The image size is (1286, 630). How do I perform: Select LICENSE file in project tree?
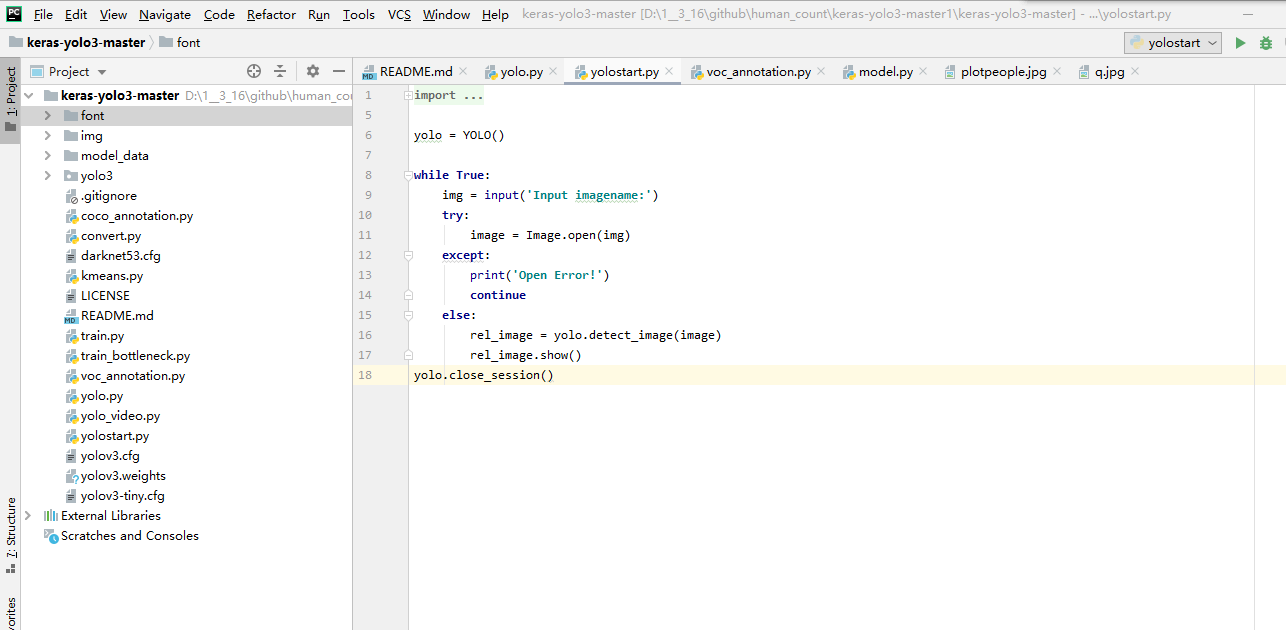(96, 296)
